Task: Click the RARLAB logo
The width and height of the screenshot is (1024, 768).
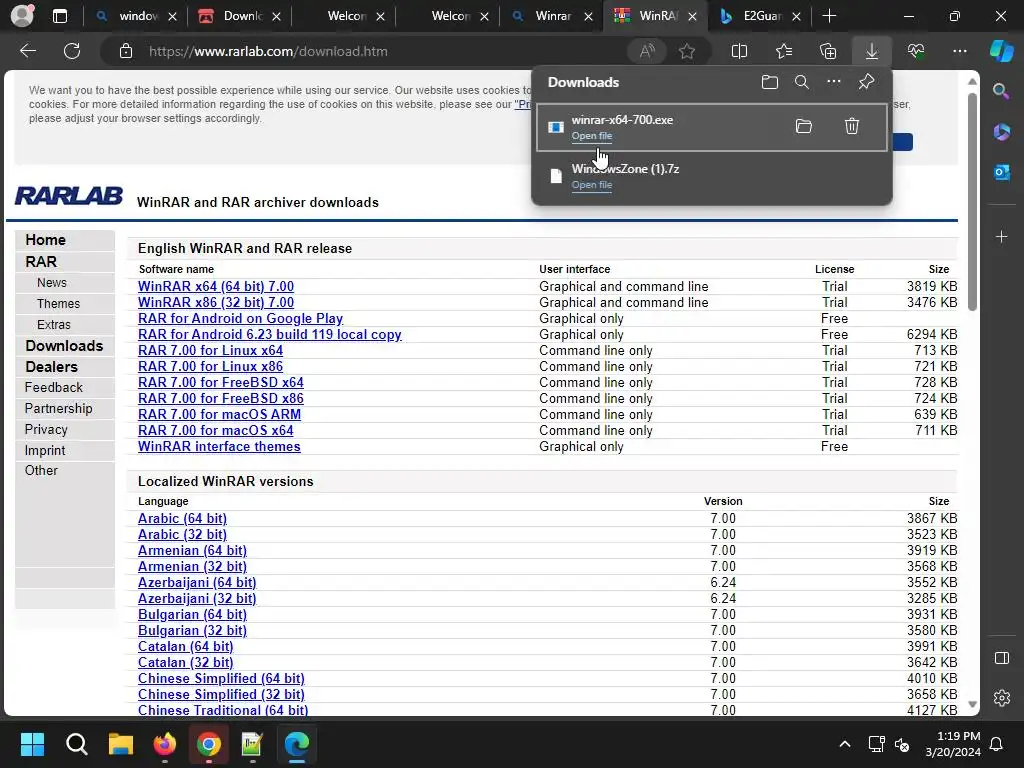Action: [x=69, y=195]
